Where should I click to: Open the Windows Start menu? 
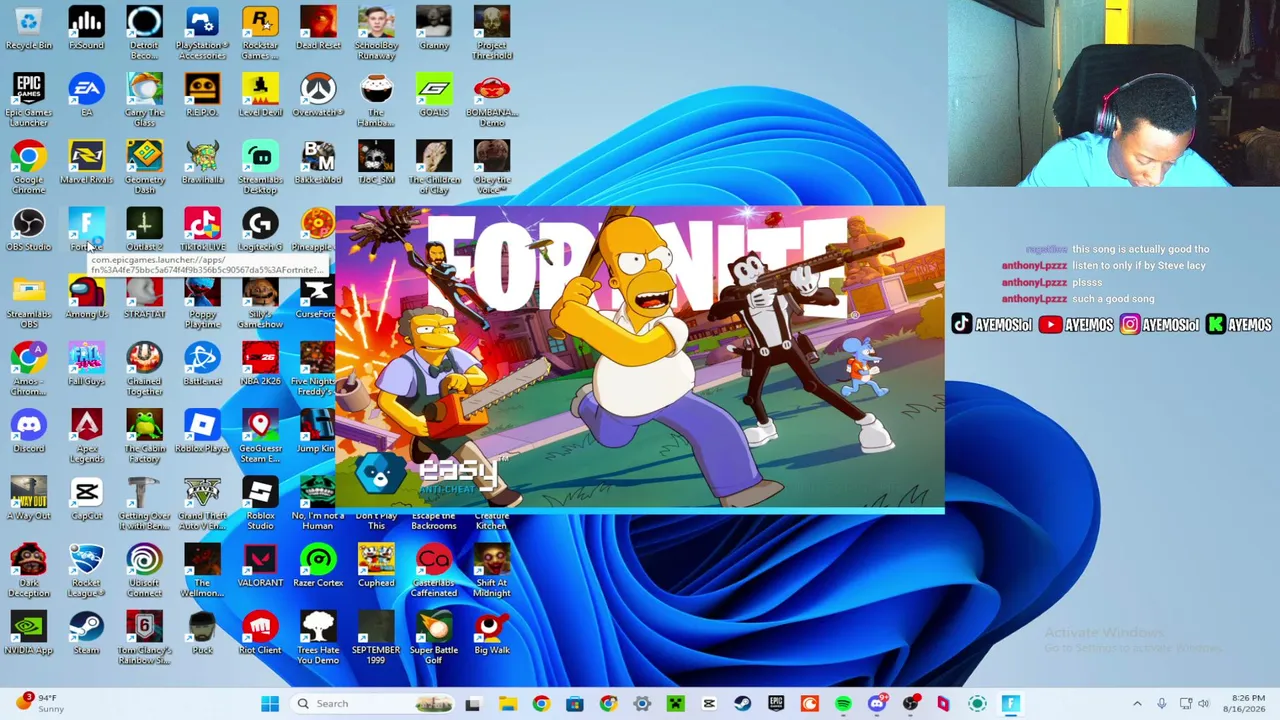click(270, 703)
